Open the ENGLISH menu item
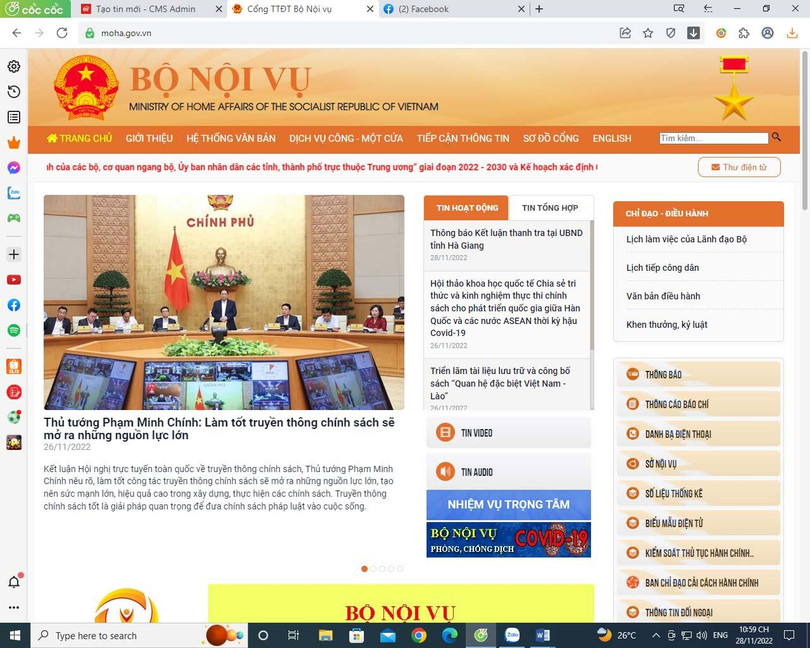The width and height of the screenshot is (810, 648). tap(612, 139)
